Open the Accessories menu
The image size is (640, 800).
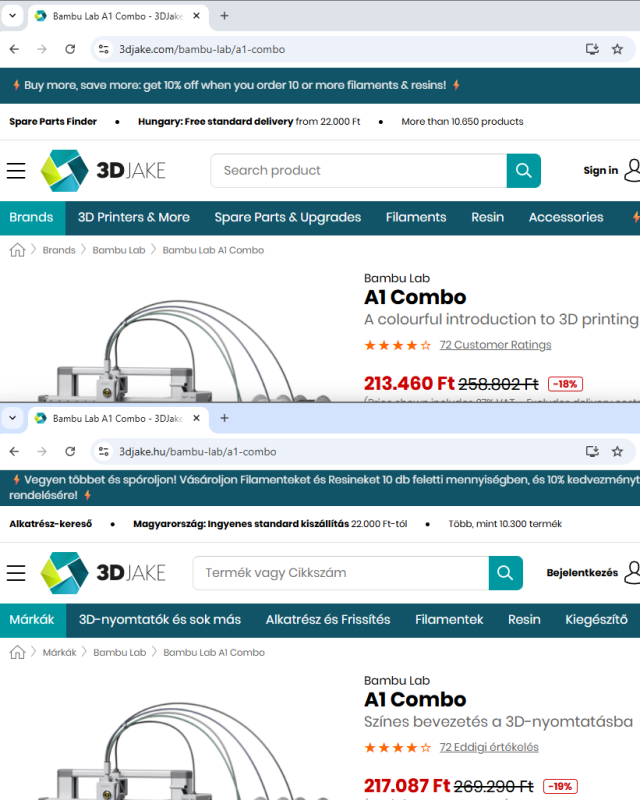(x=566, y=217)
